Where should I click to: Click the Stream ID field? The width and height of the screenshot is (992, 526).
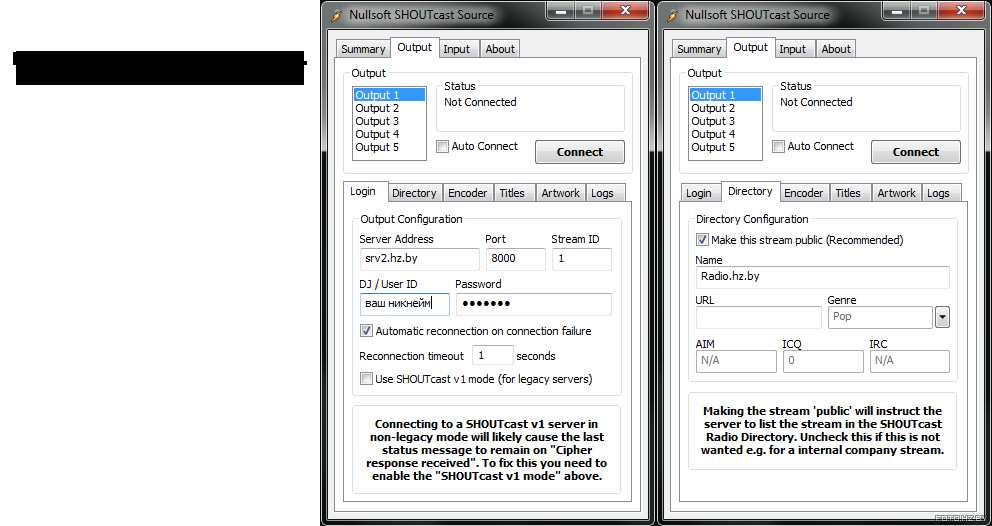[x=581, y=259]
